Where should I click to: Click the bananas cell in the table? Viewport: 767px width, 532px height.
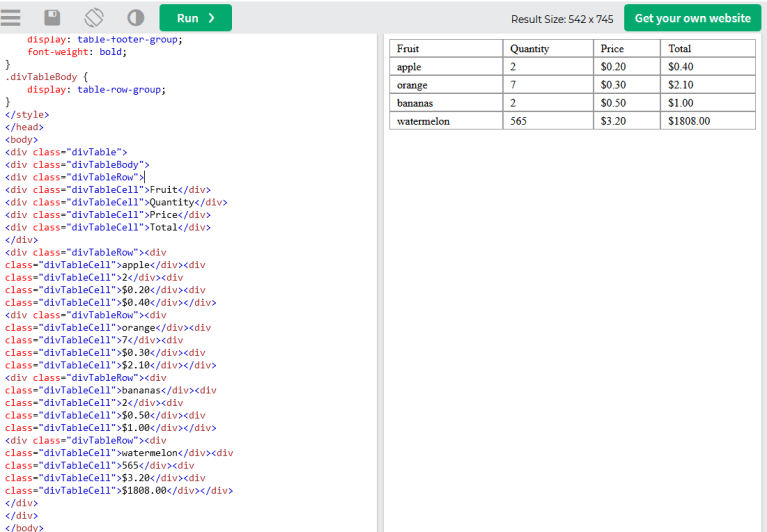click(x=446, y=103)
